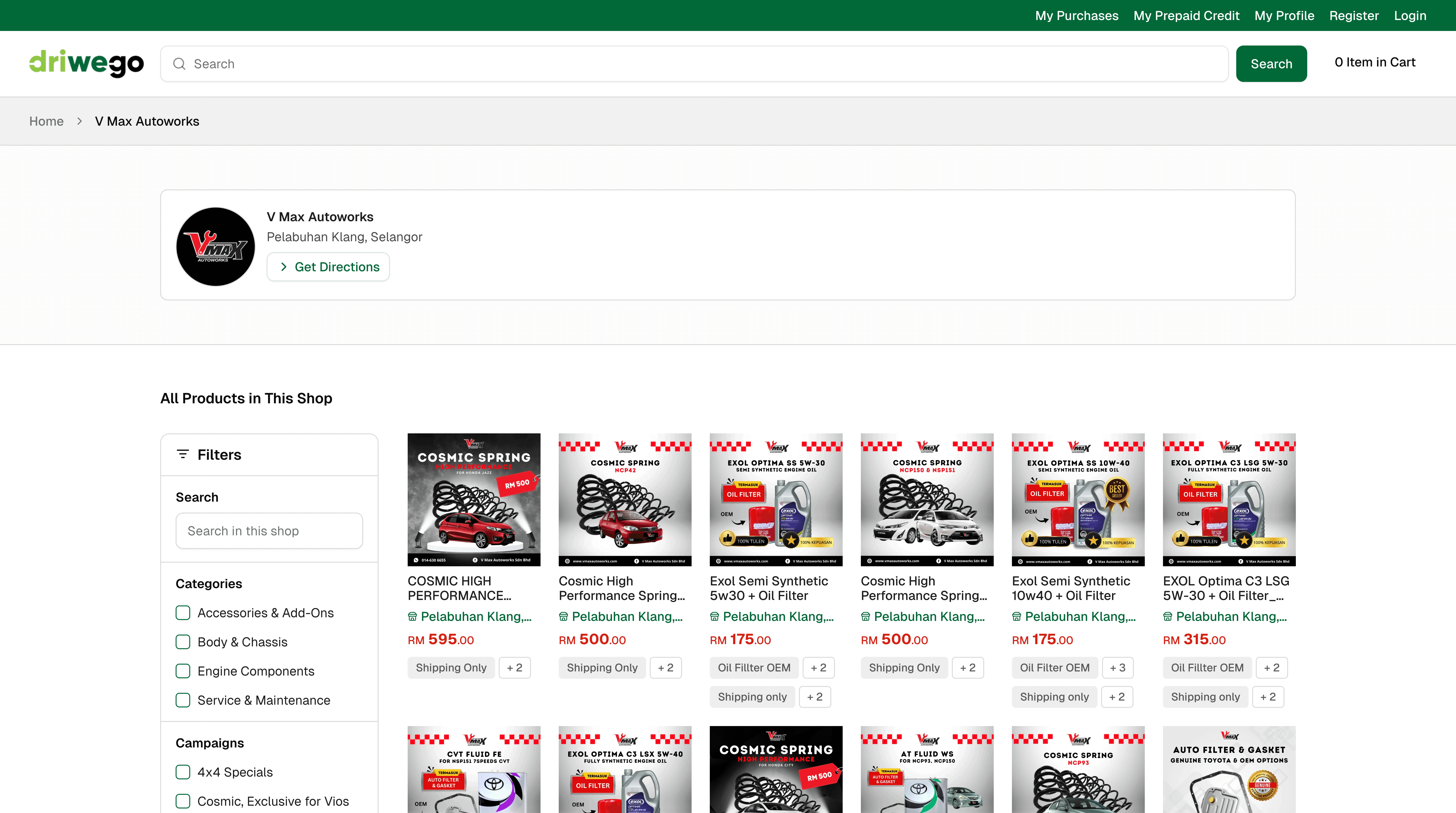Go to Home breadcrumb
Viewport: 1456px width, 813px height.
click(46, 121)
